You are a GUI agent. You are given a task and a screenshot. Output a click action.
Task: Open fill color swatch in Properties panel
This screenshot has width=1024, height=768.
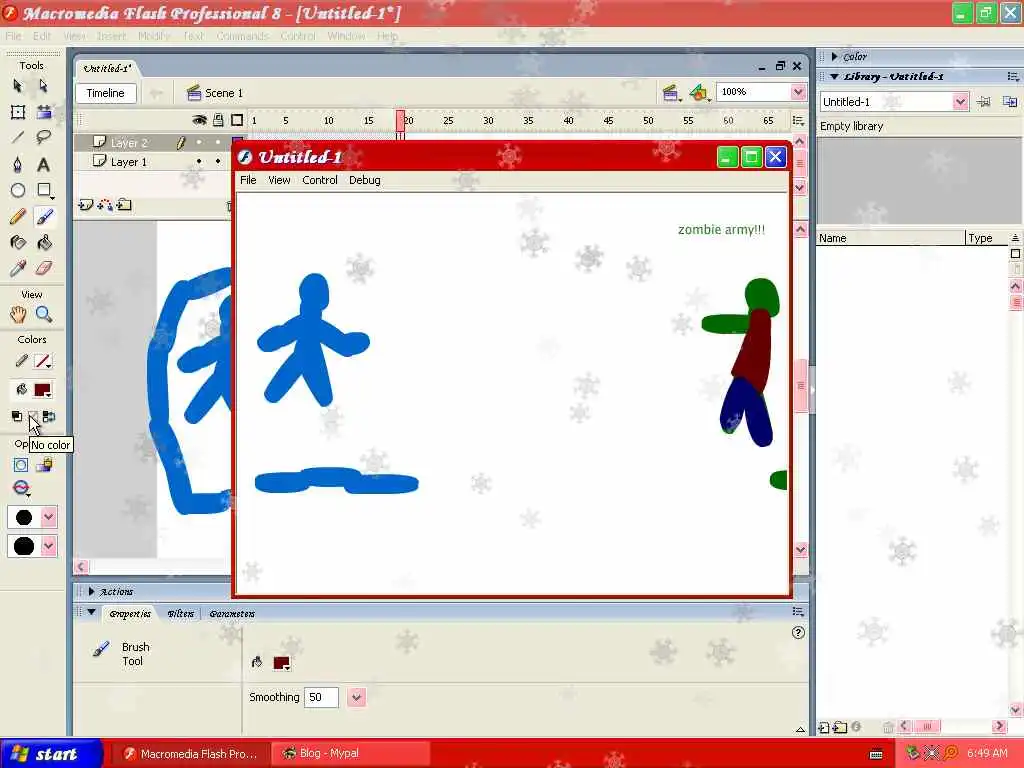click(x=281, y=663)
